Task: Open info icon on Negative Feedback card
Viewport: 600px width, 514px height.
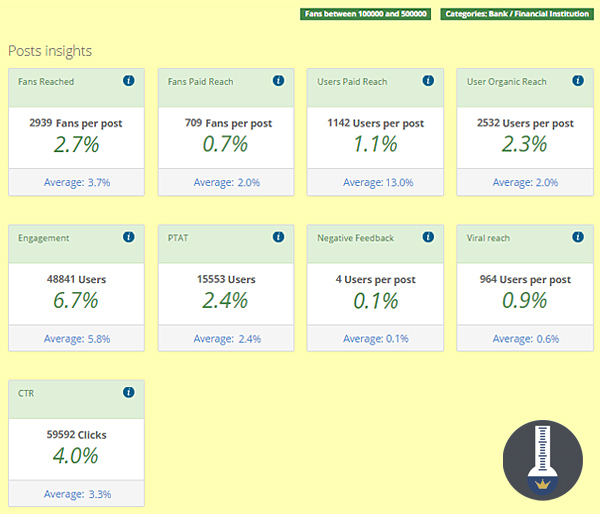Action: coord(428,237)
